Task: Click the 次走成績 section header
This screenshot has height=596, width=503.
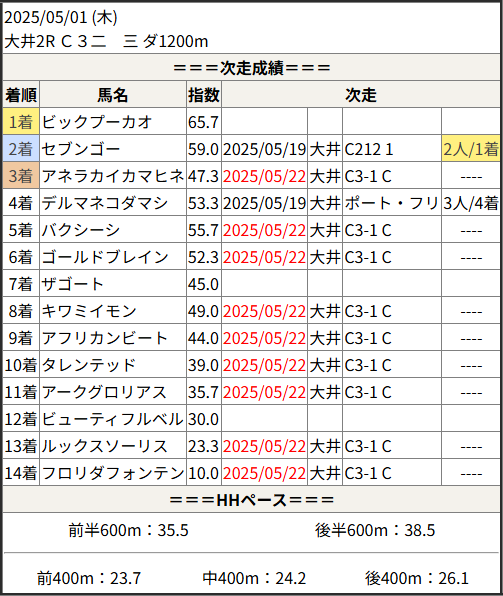Action: tap(251, 68)
